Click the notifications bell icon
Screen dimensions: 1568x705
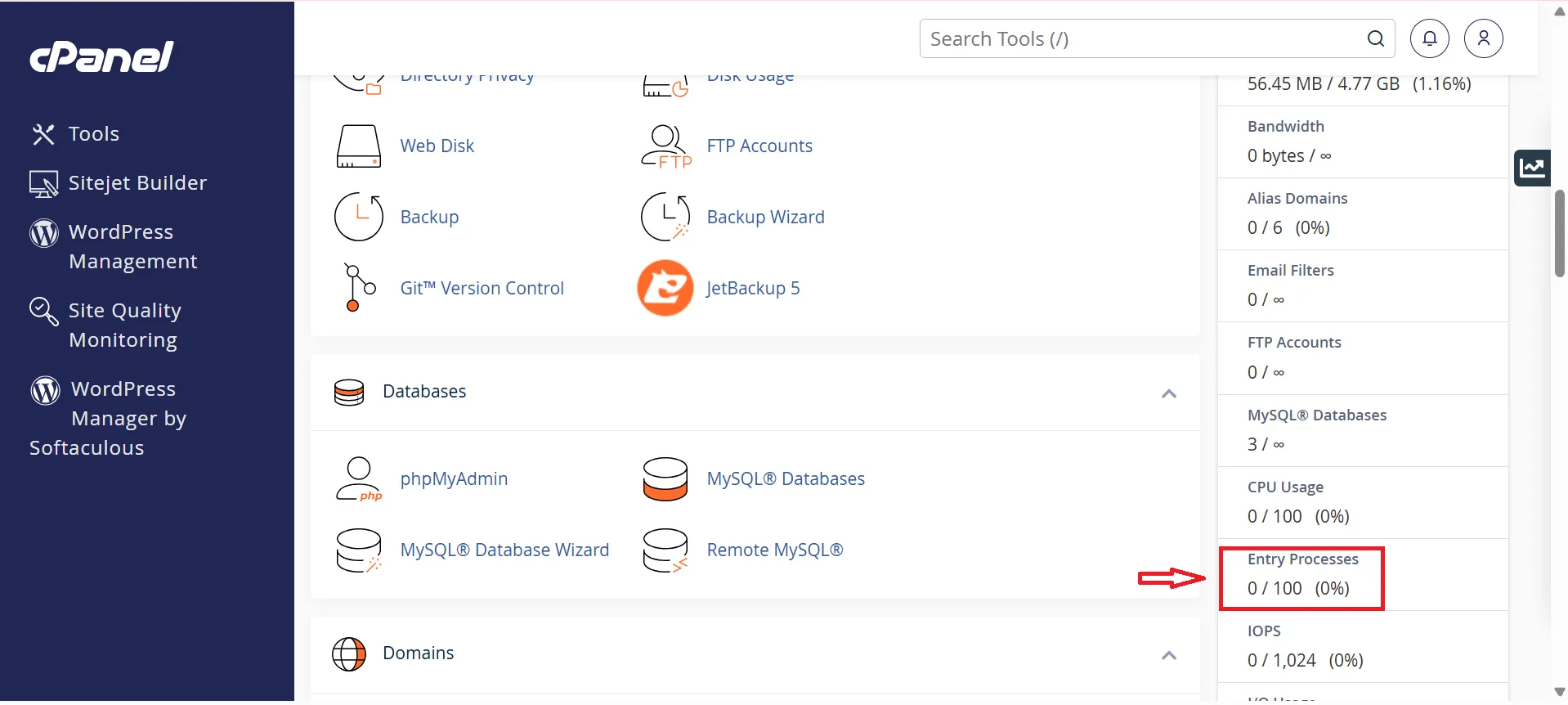pyautogui.click(x=1429, y=38)
